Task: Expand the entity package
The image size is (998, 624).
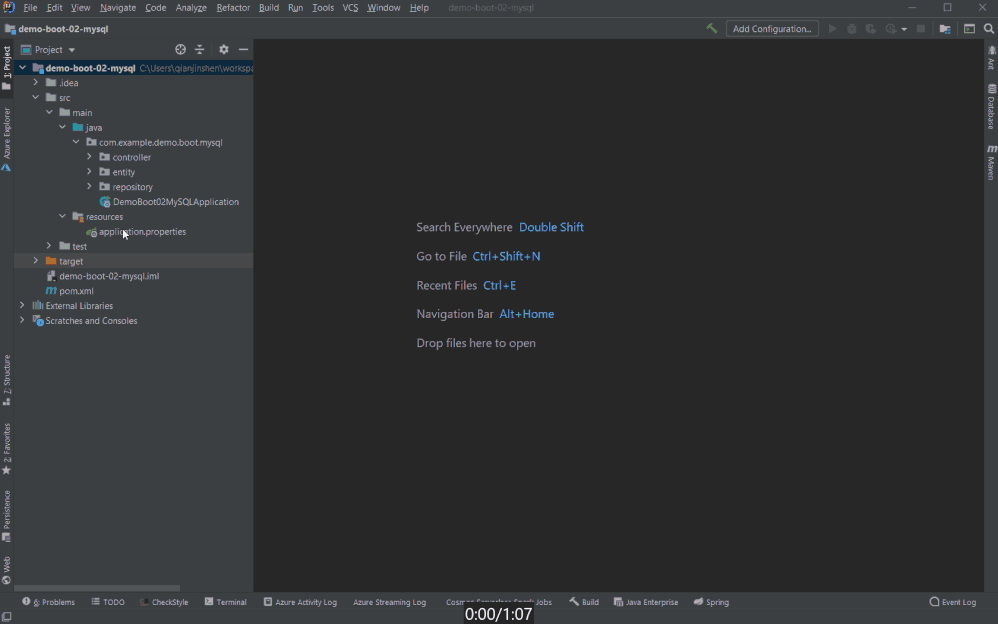Action: (89, 172)
